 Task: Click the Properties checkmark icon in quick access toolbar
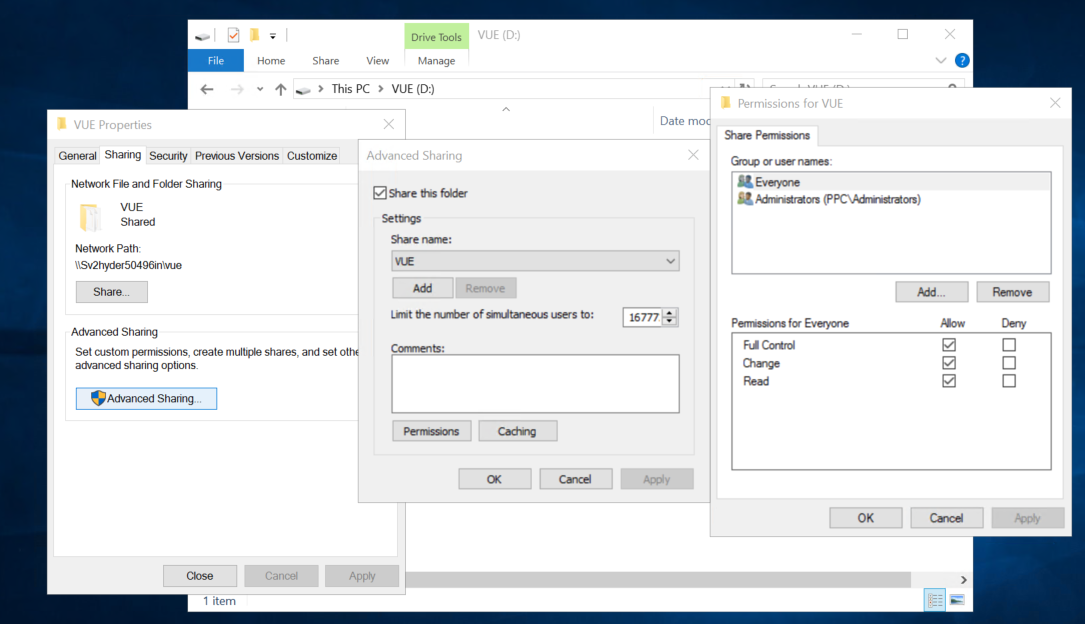233,35
